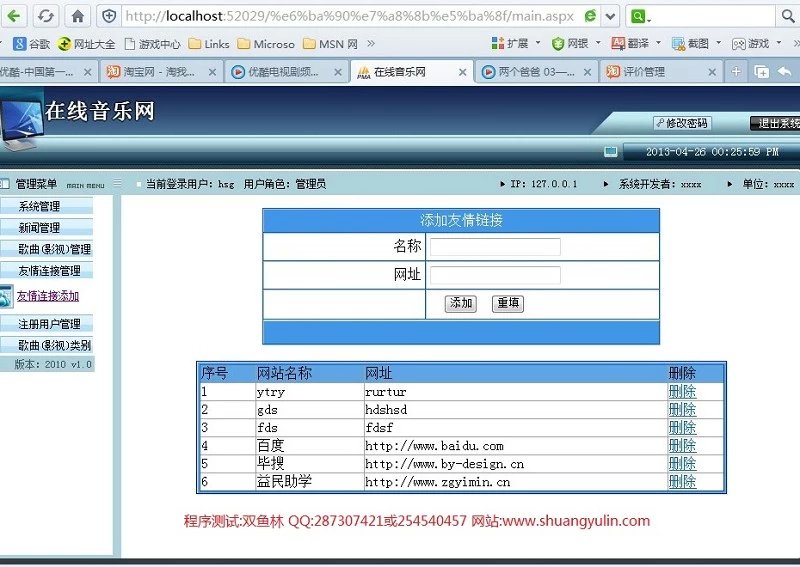
Task: Open the 友情连接添加 link
Action: [48, 296]
